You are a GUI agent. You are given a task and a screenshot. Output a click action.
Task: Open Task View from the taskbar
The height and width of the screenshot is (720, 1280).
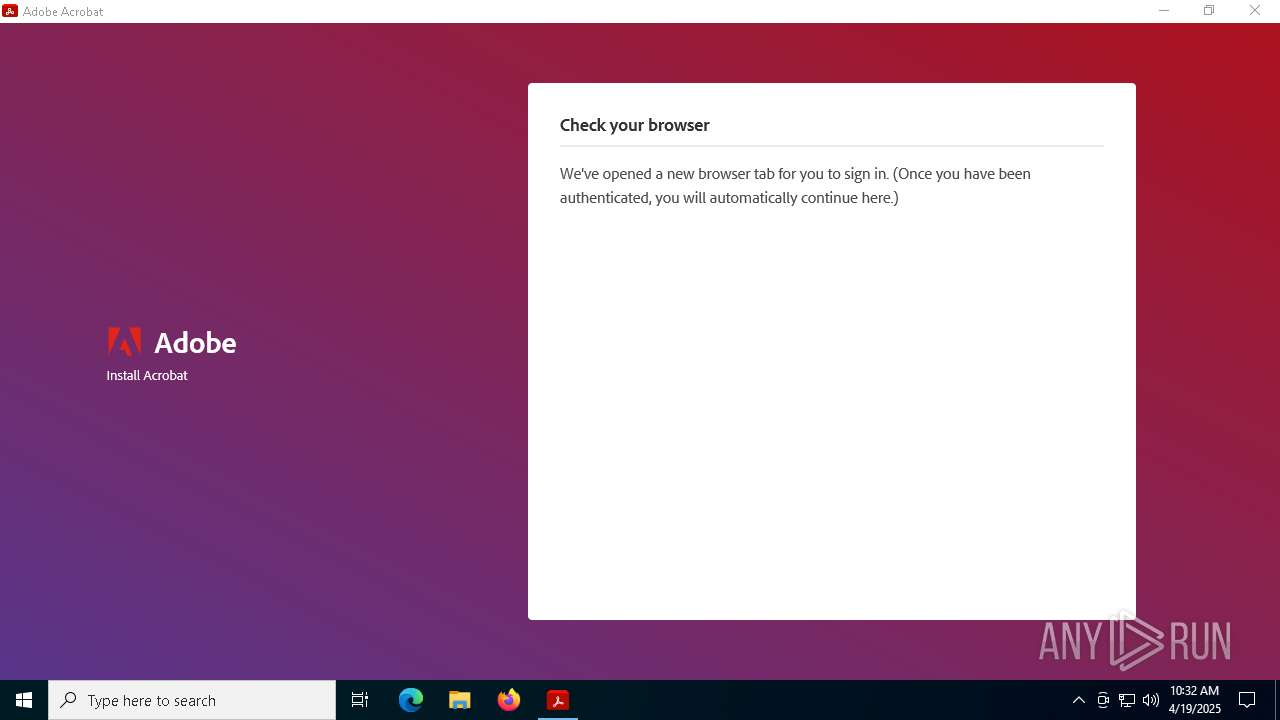(360, 700)
